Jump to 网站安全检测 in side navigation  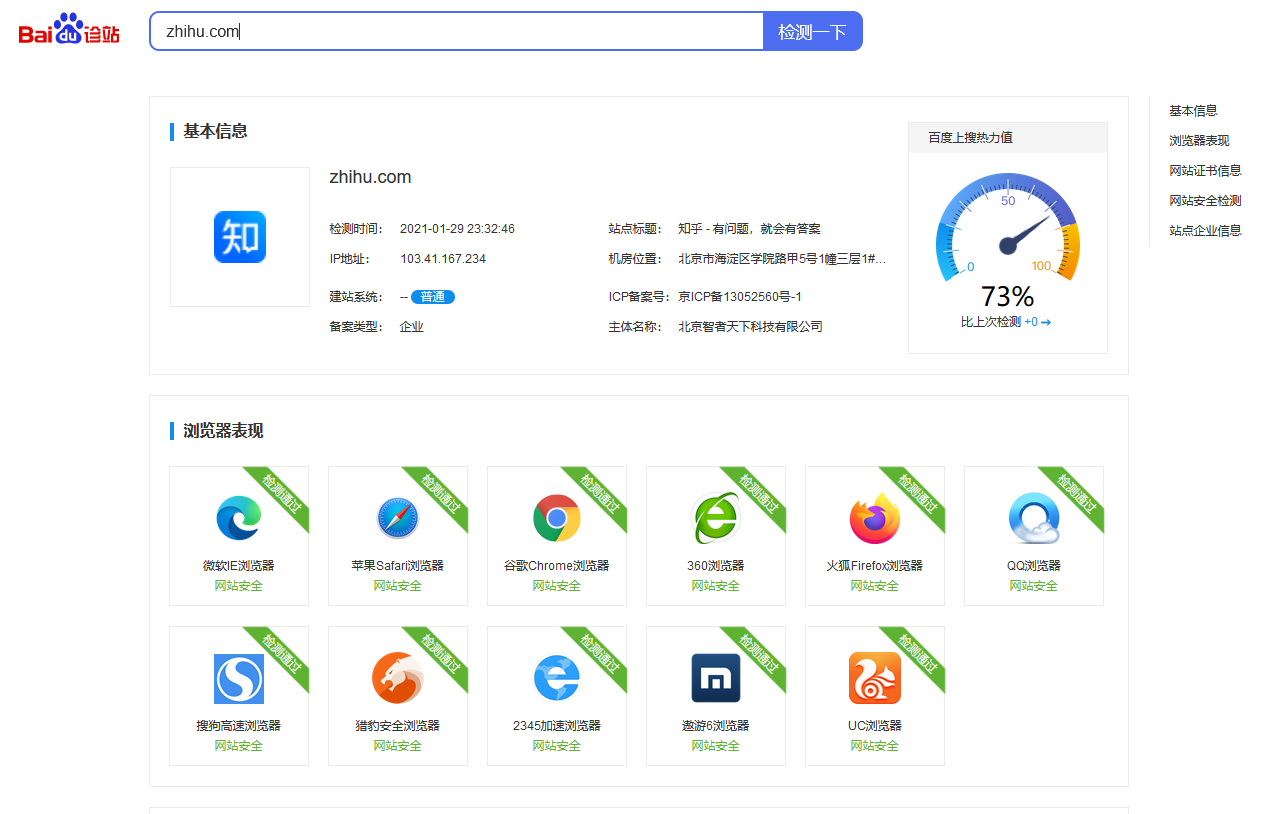pos(1205,201)
